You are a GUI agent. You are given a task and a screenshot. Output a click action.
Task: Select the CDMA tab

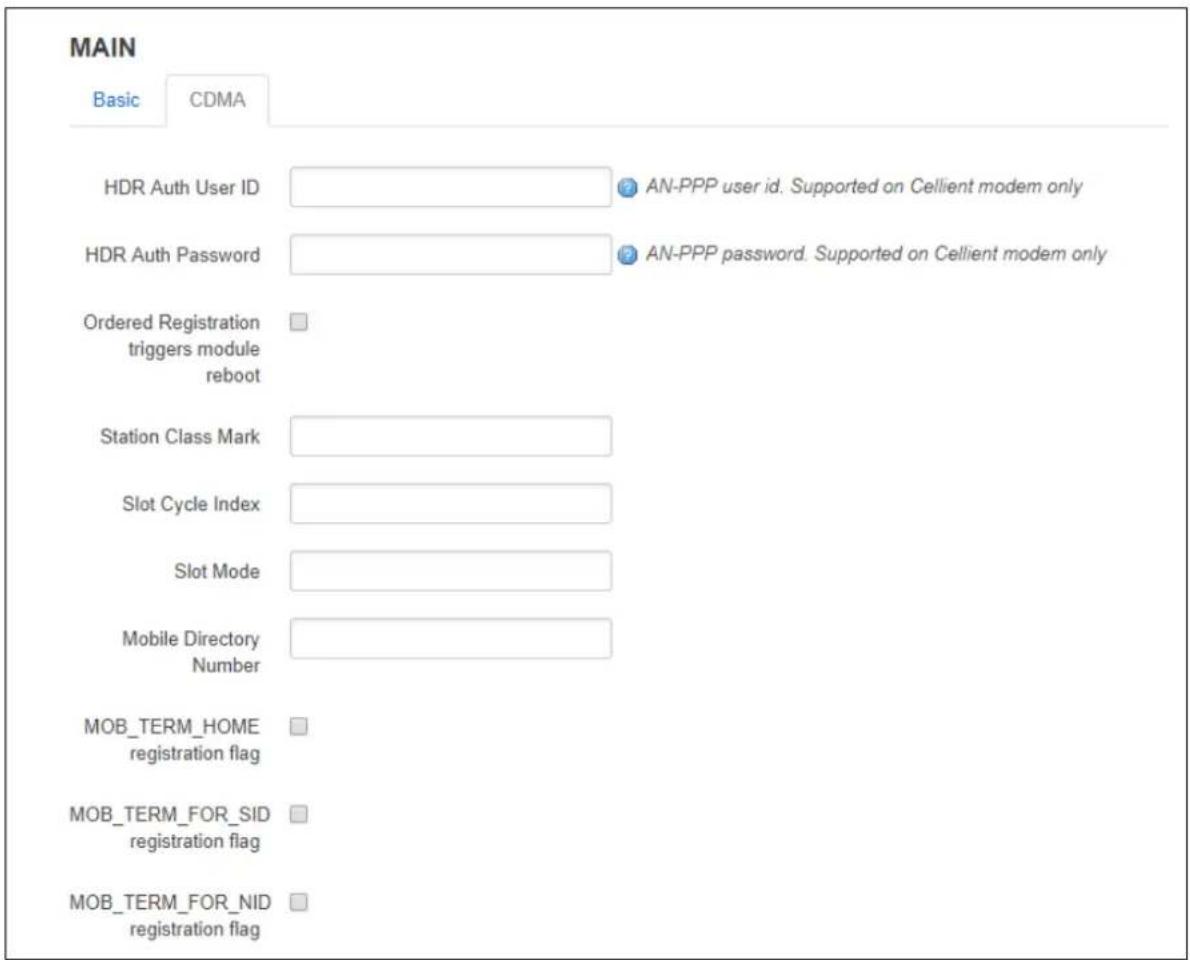pos(217,99)
